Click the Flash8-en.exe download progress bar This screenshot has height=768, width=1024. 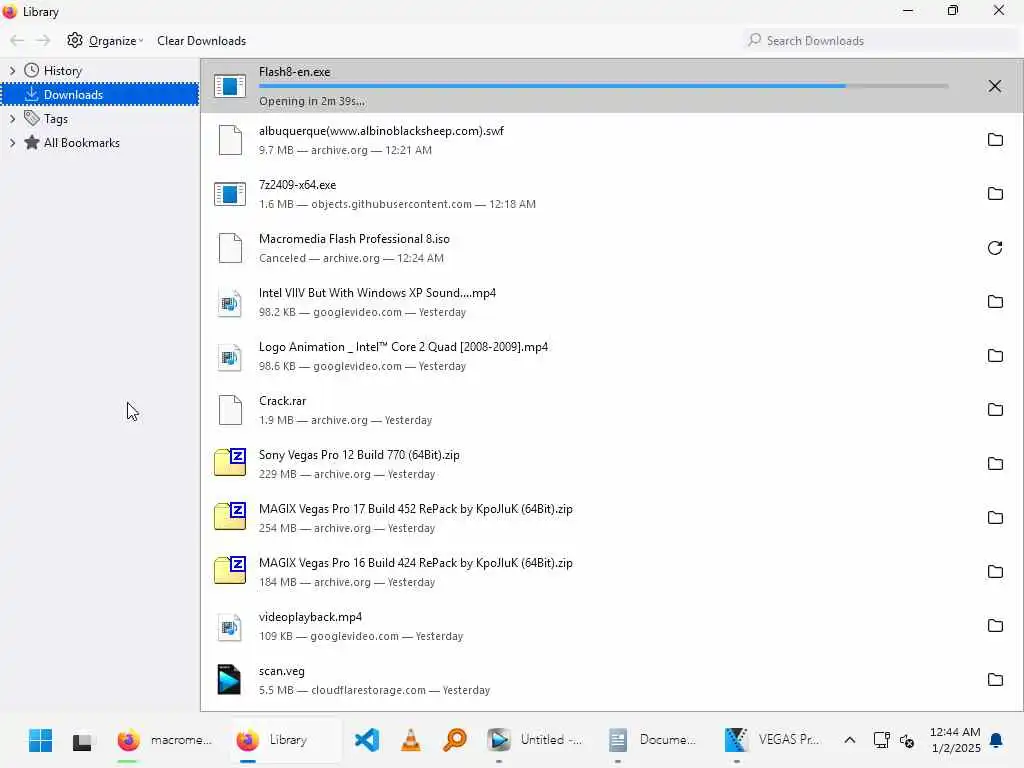[x=603, y=86]
